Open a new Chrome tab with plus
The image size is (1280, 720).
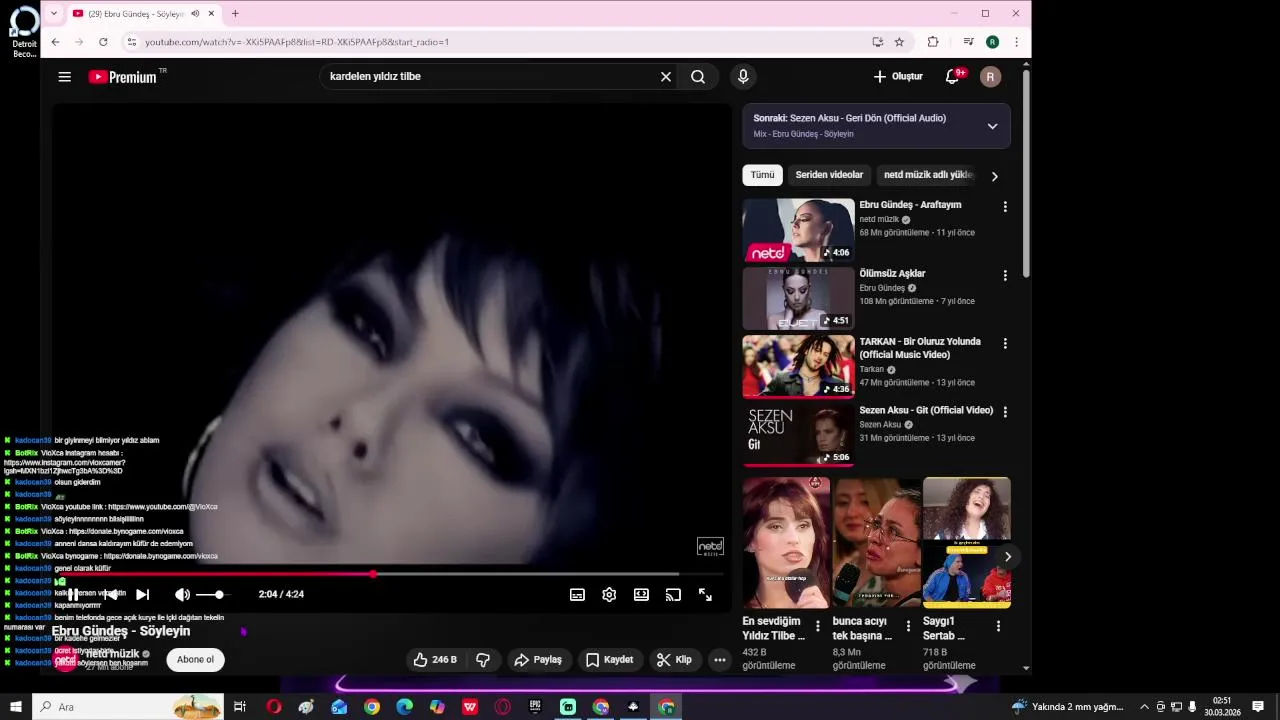[x=235, y=14]
